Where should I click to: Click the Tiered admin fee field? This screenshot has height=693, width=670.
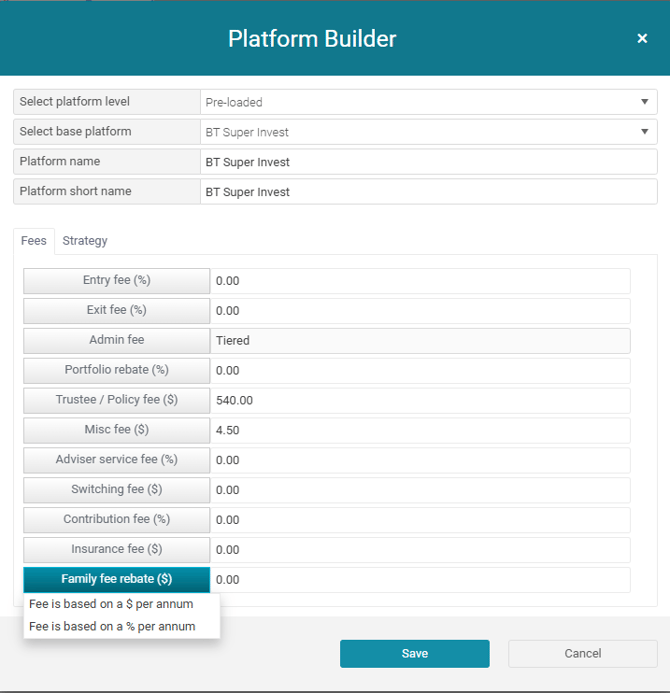coord(420,341)
